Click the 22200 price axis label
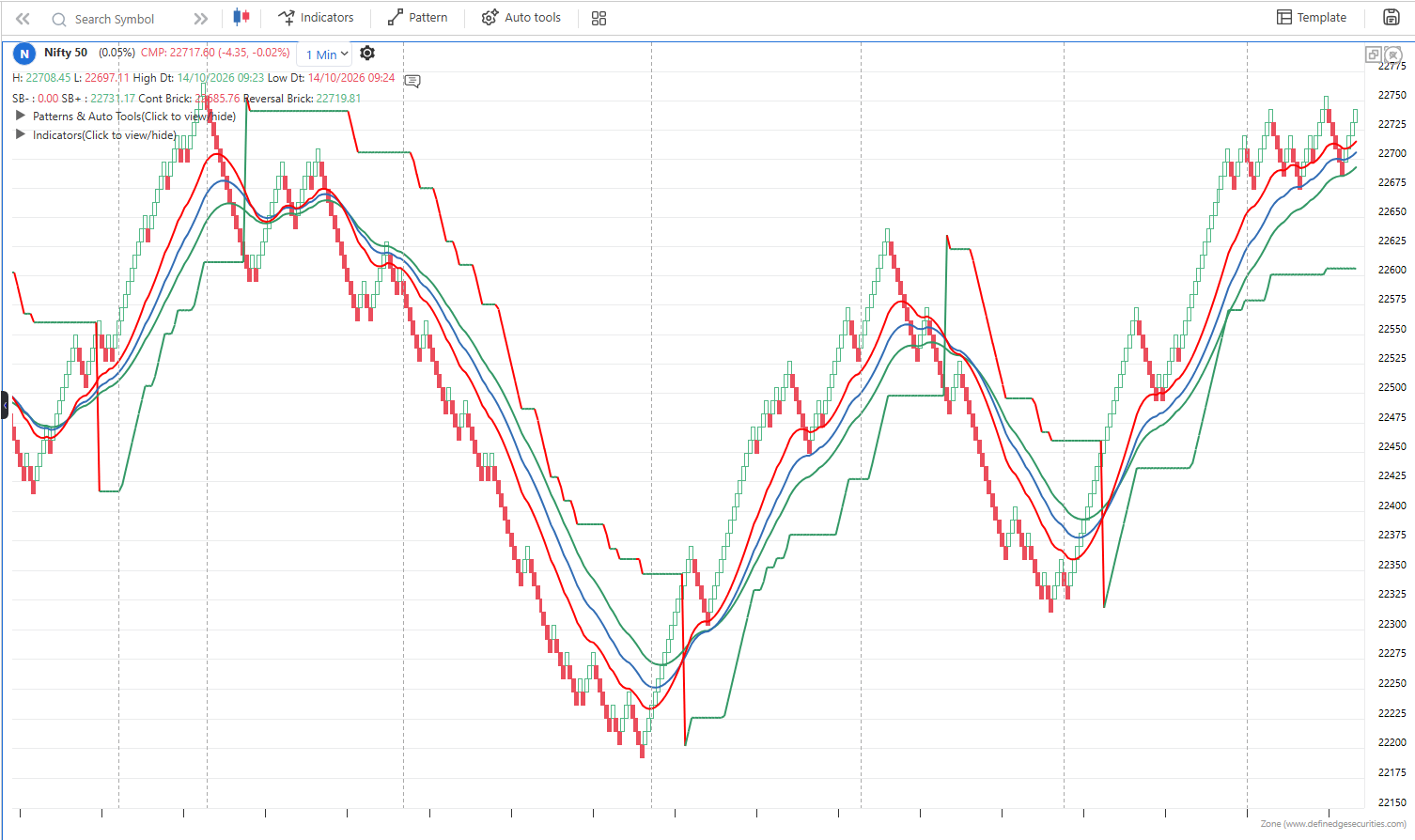The height and width of the screenshot is (840, 1415). (x=1392, y=742)
